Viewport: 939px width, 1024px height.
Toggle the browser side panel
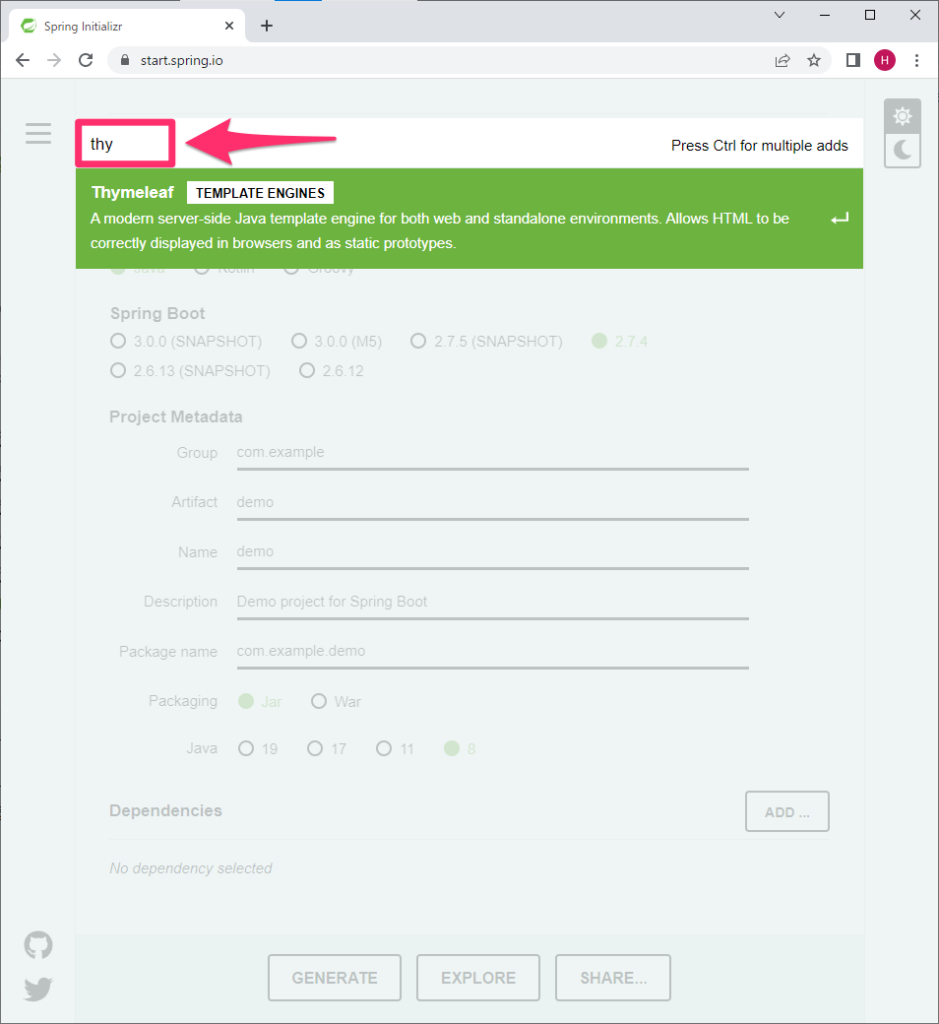tap(853, 60)
